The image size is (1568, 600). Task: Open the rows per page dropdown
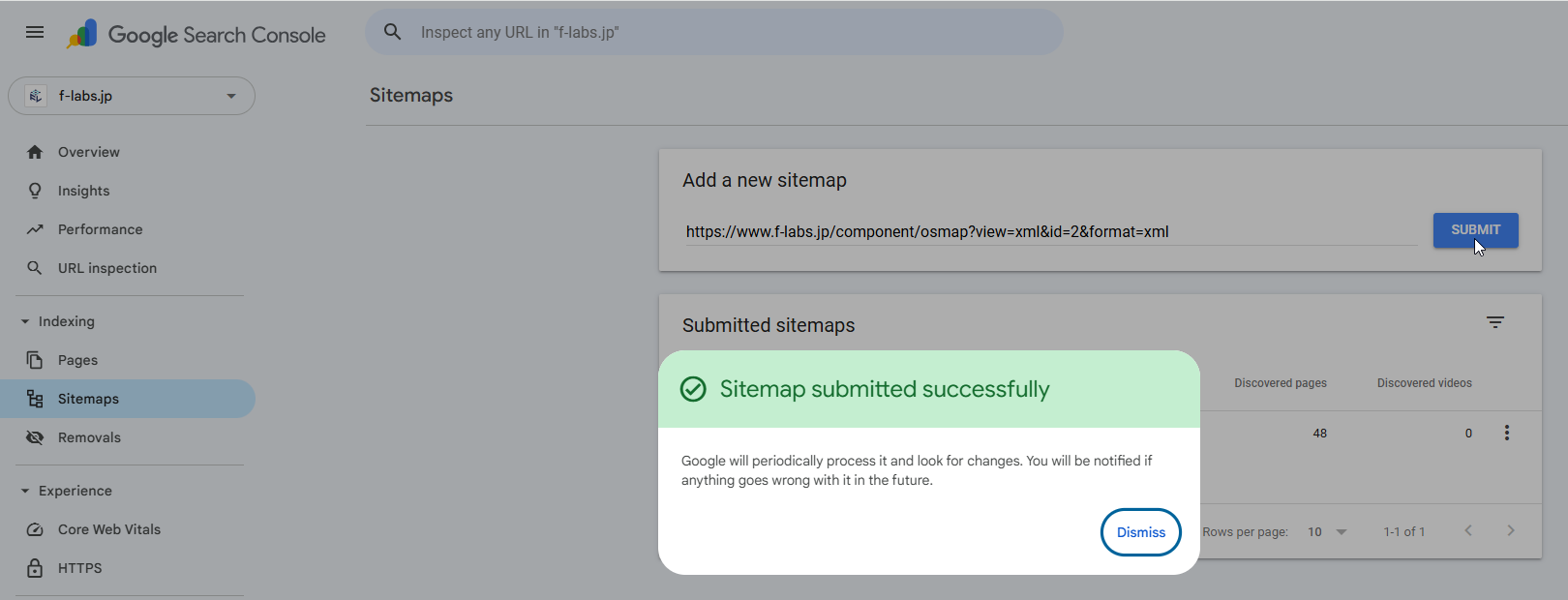pyautogui.click(x=1327, y=531)
